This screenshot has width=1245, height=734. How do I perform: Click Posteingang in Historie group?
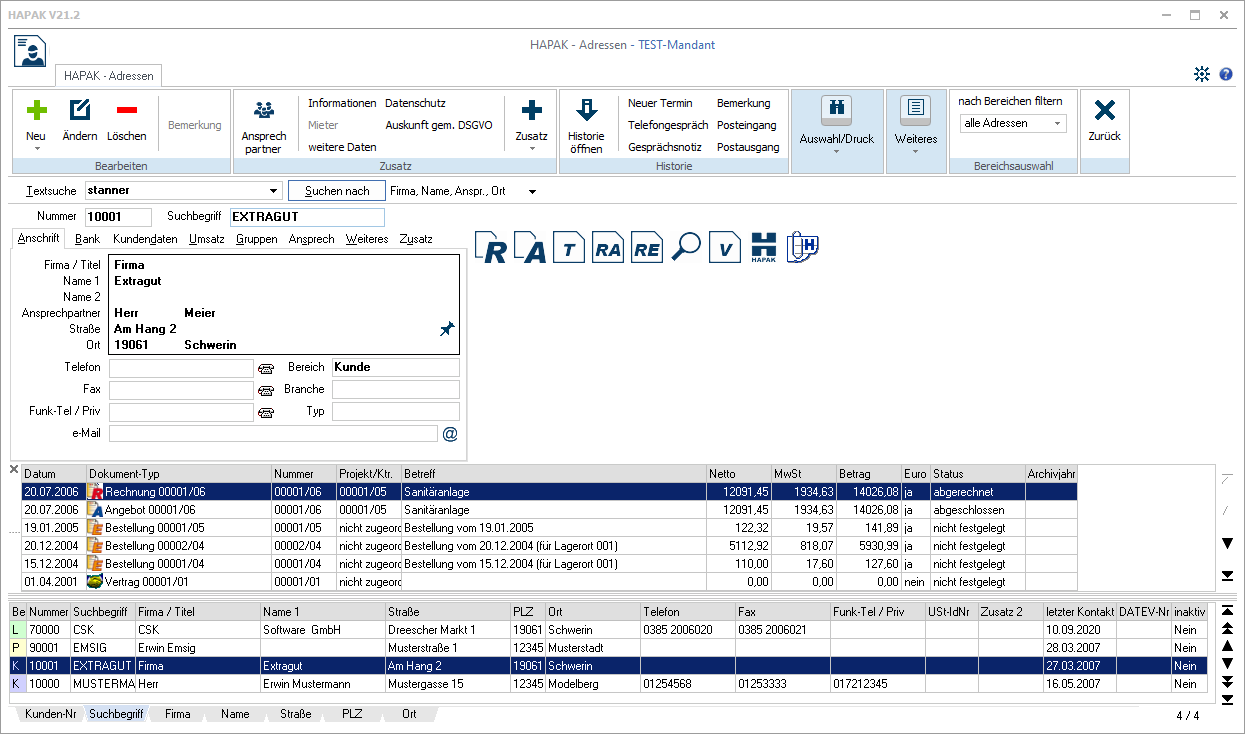(x=747, y=125)
